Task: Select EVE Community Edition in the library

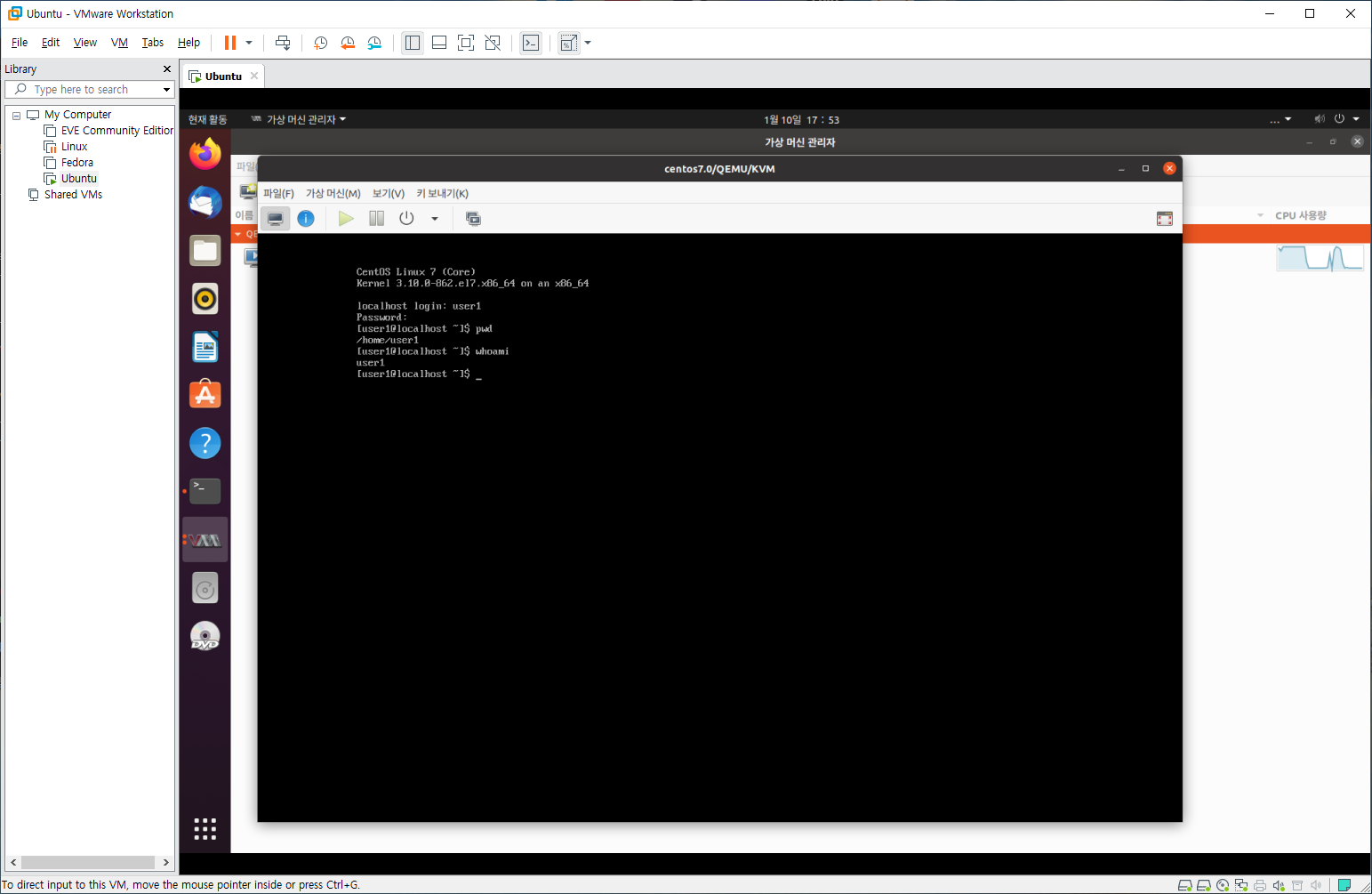Action: click(x=109, y=131)
